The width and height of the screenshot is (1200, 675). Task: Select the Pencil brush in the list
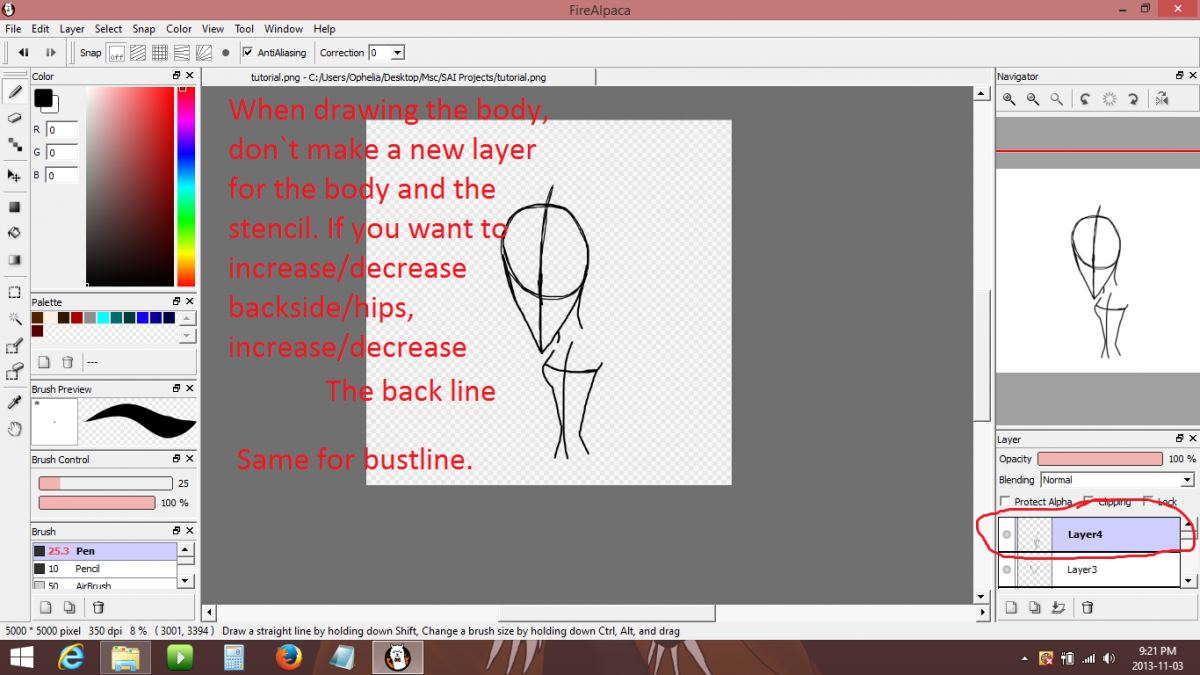[x=88, y=569]
